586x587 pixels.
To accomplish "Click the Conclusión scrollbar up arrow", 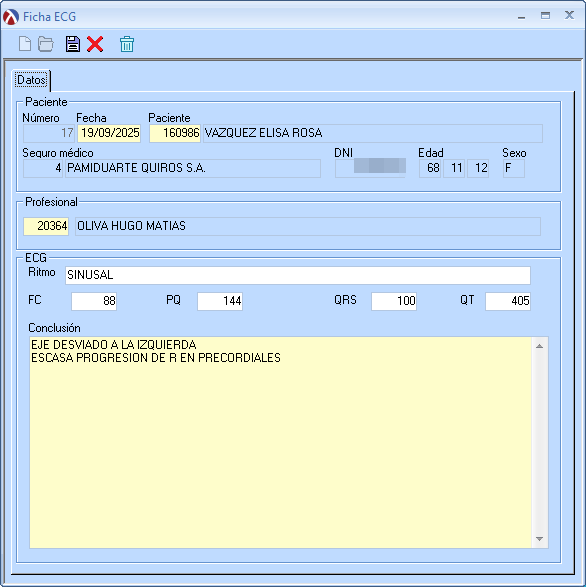I will (540, 346).
